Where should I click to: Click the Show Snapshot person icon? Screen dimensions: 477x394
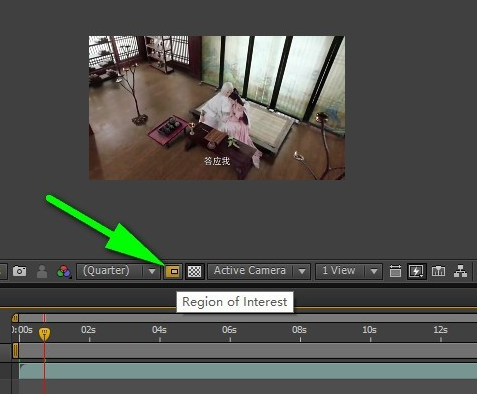point(42,271)
